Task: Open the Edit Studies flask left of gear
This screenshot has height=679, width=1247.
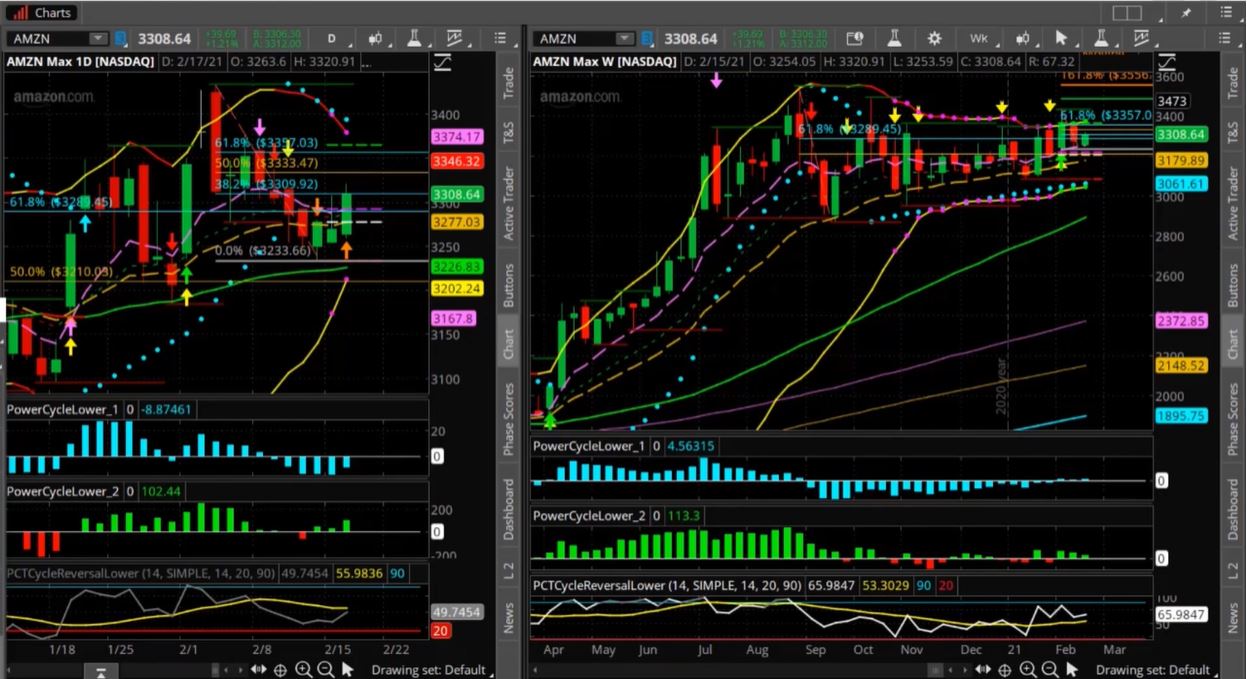Action: [x=894, y=39]
